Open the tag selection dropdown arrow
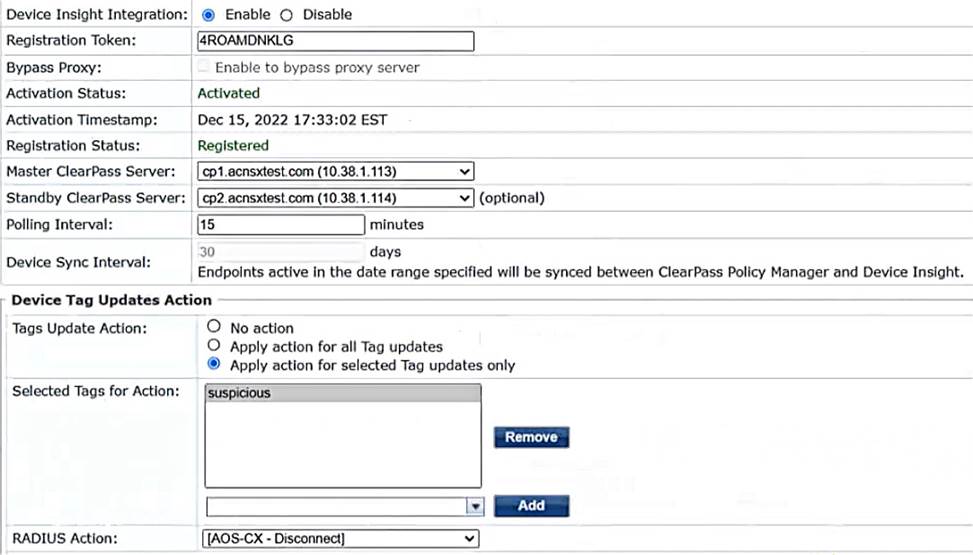The height and width of the screenshot is (555, 973). click(475, 507)
